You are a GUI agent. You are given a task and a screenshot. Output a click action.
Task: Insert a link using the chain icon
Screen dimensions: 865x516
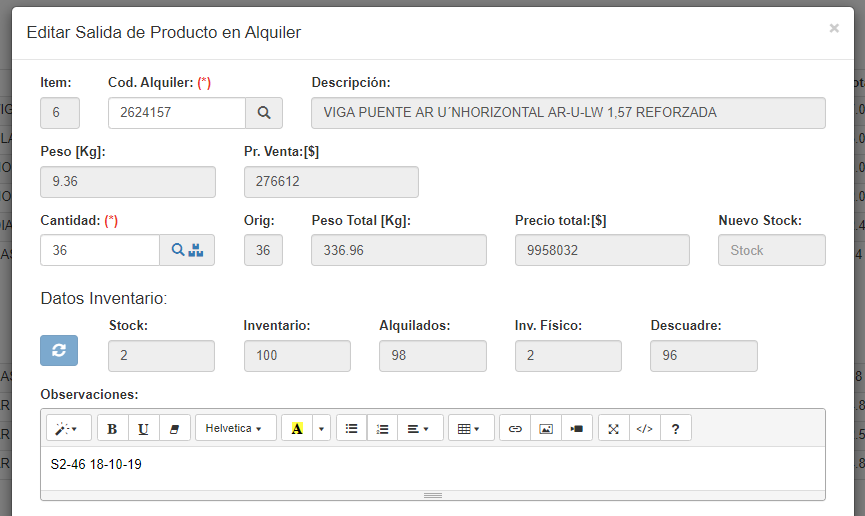515,428
